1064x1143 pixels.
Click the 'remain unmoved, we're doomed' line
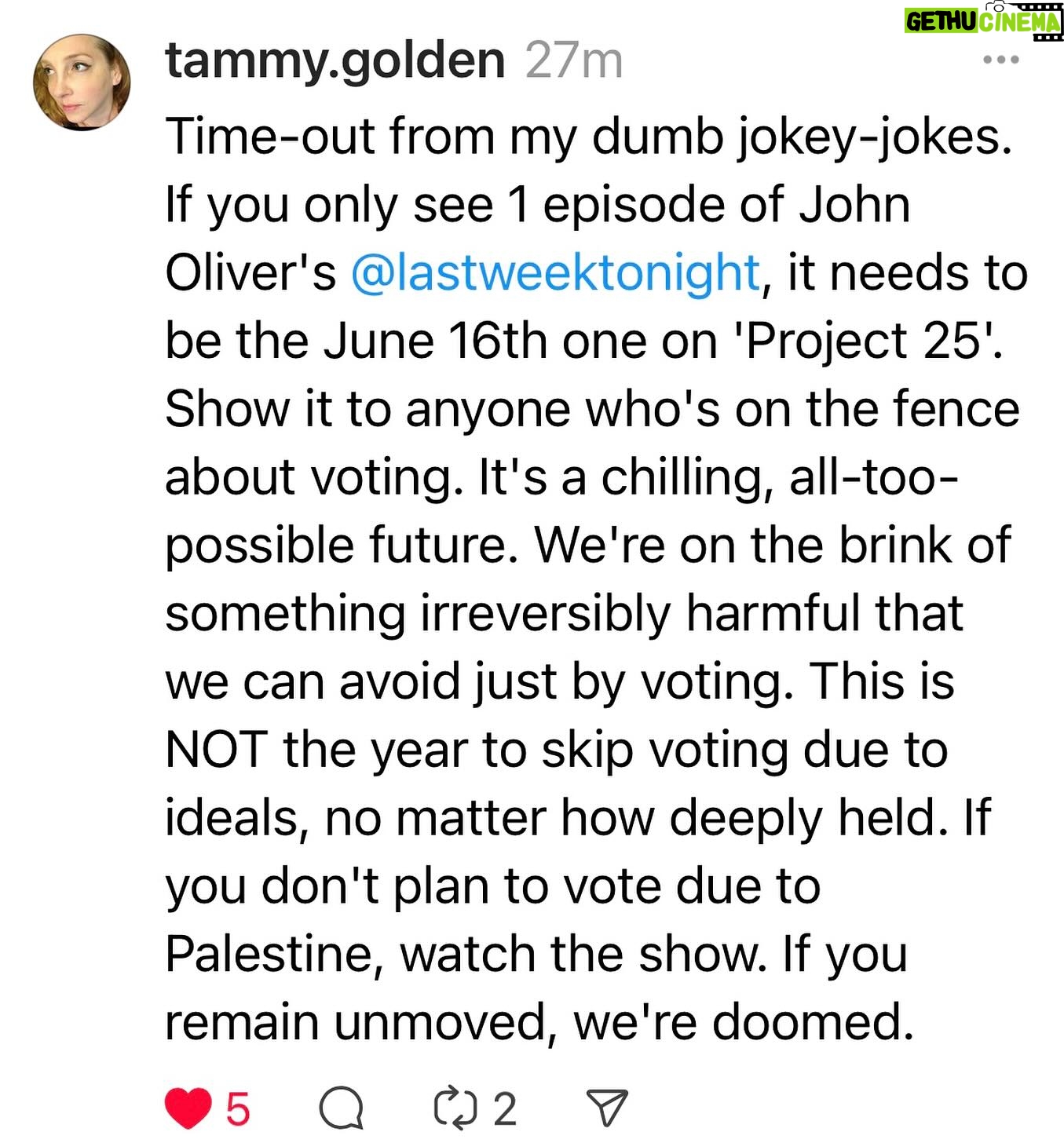[539, 1024]
